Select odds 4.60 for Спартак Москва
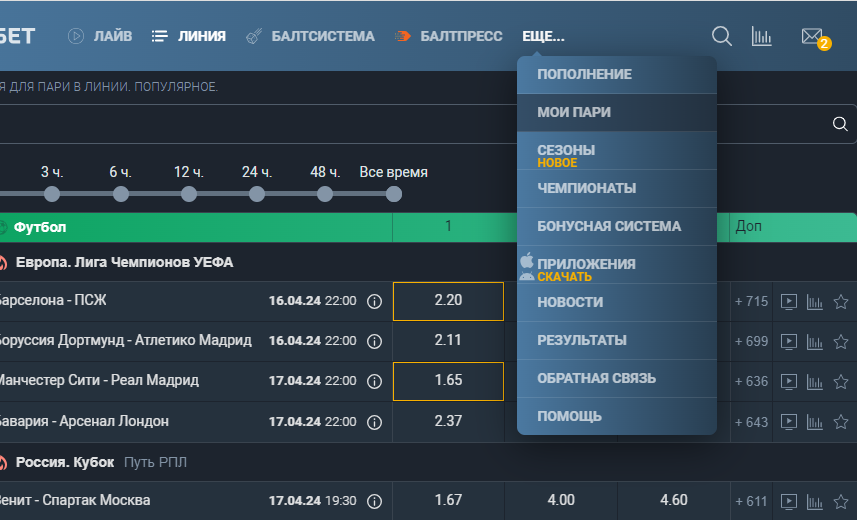Image resolution: width=857 pixels, height=520 pixels. pyautogui.click(x=673, y=501)
